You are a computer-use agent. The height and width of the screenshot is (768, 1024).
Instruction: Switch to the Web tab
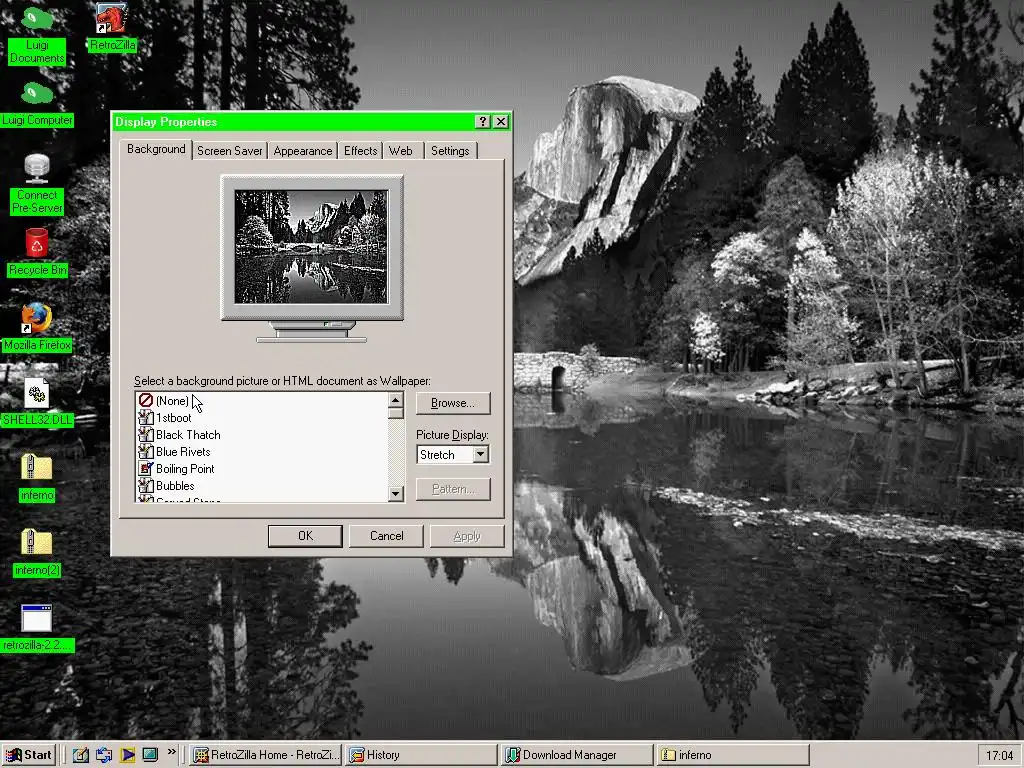401,151
